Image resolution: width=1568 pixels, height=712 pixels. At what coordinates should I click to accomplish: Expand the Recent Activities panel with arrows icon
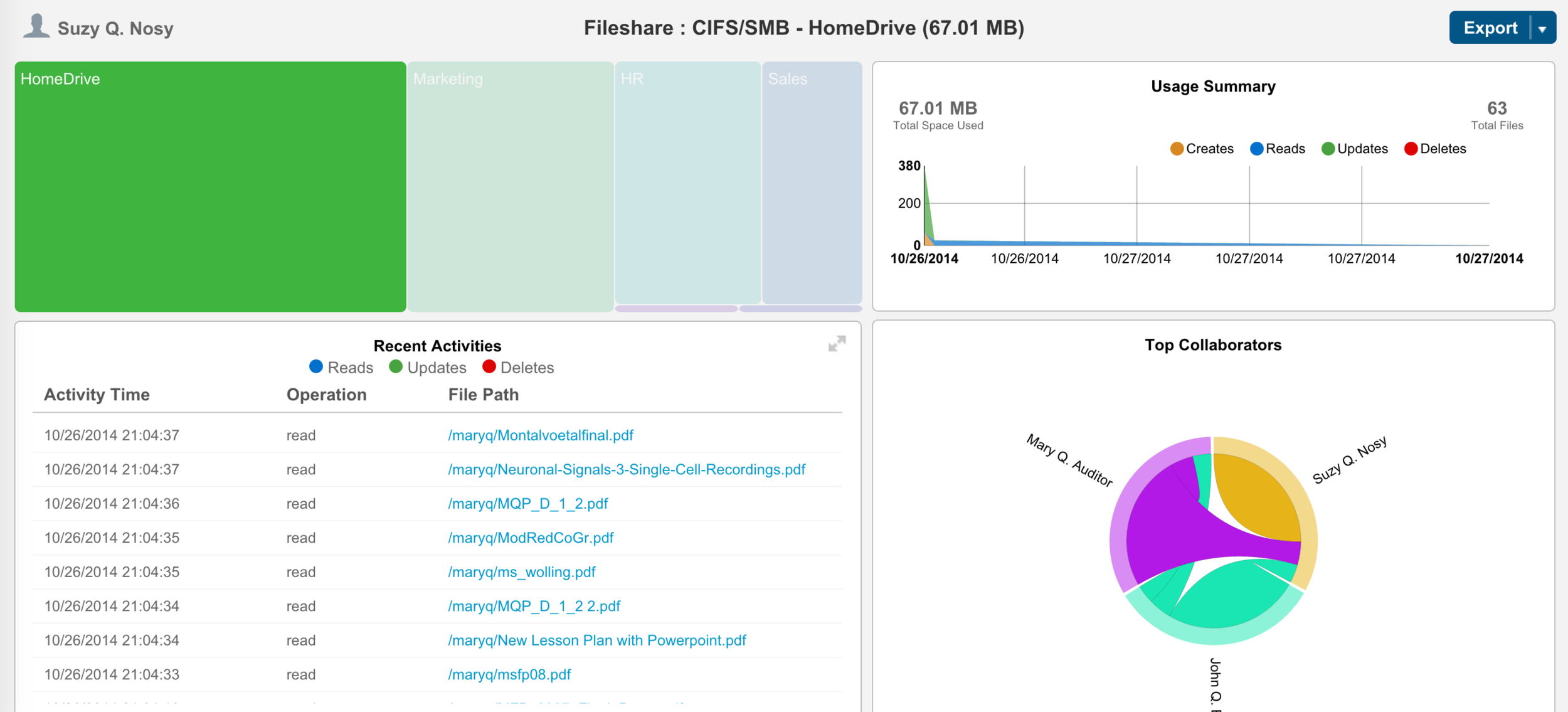(837, 344)
